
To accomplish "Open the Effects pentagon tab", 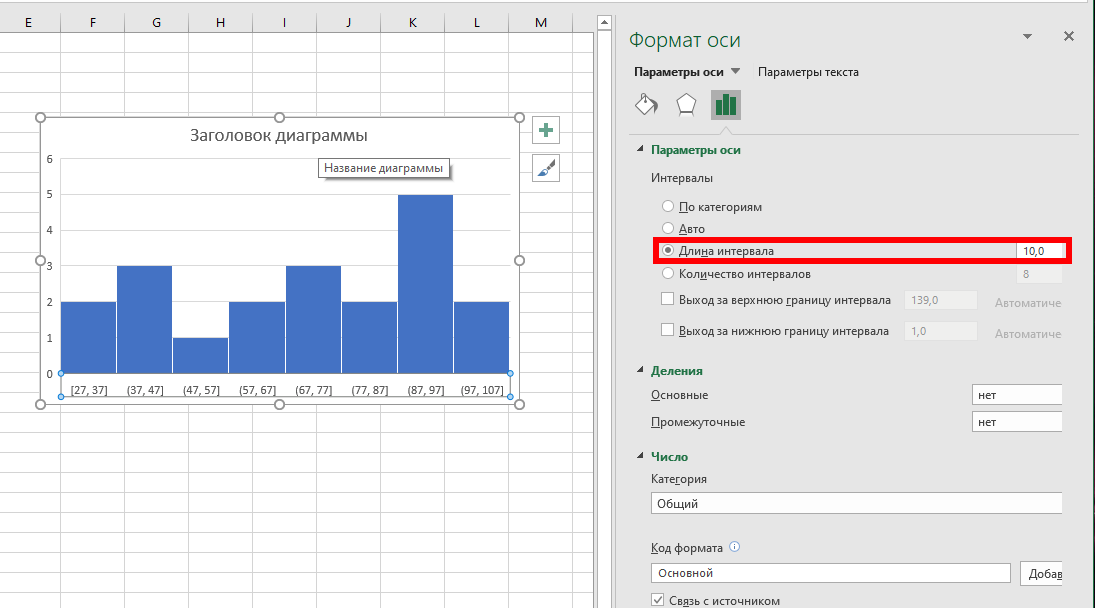I will pos(686,104).
